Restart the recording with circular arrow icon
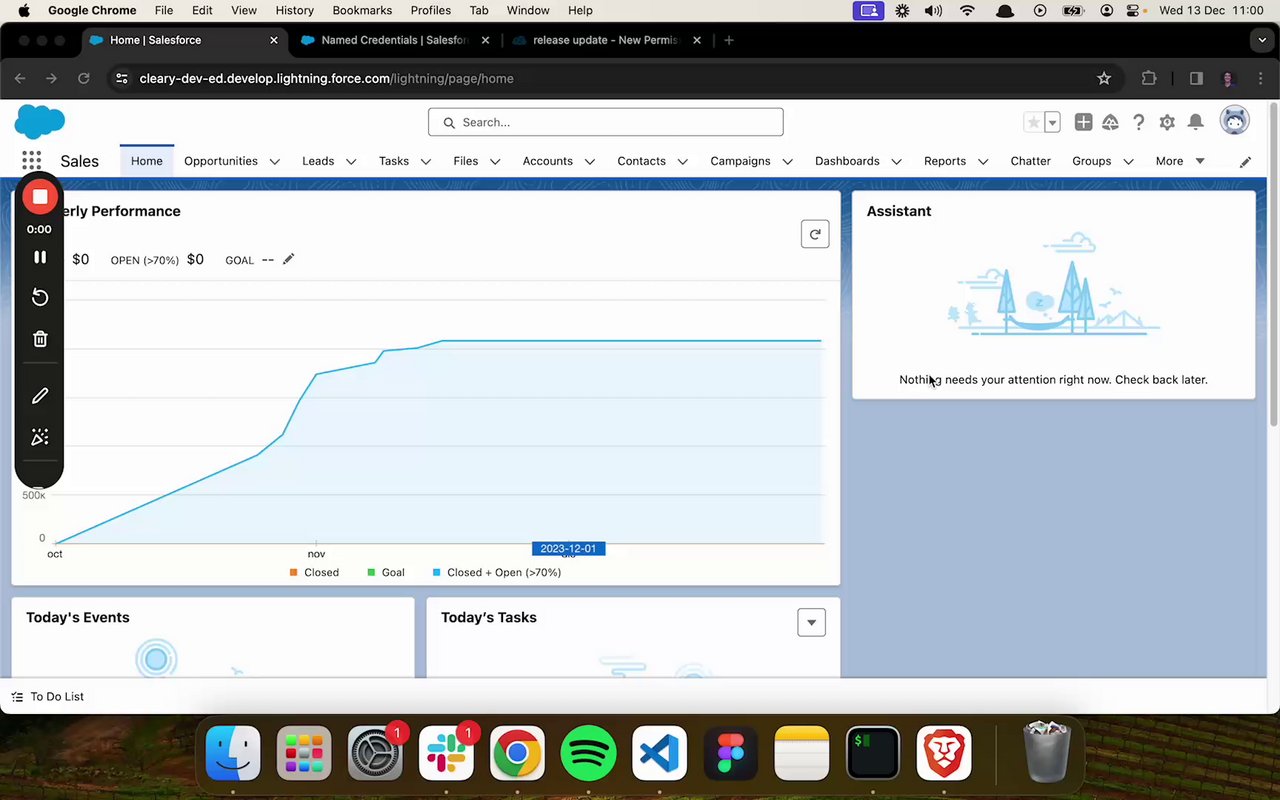Image resolution: width=1280 pixels, height=800 pixels. tap(40, 297)
